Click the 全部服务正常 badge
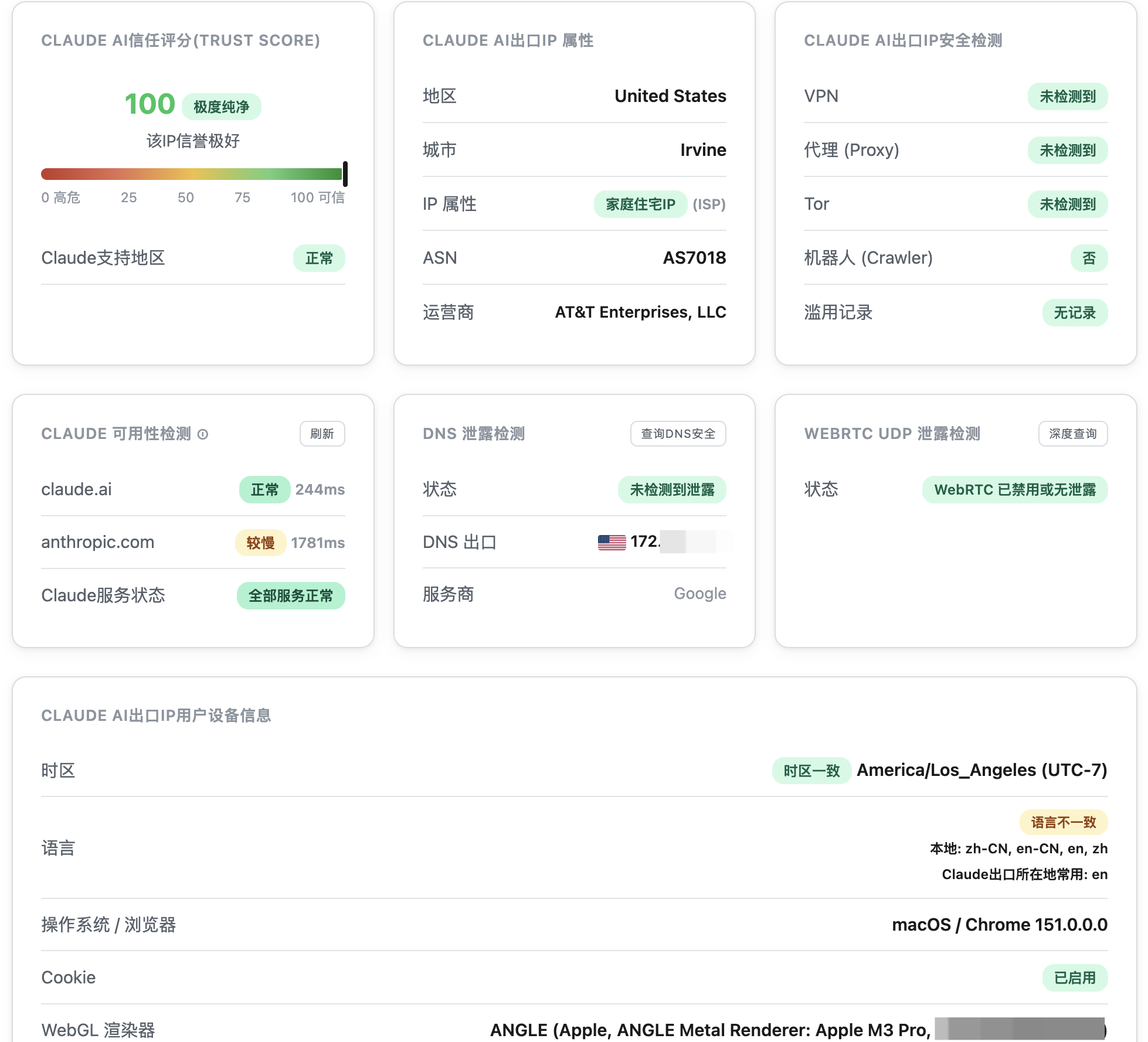This screenshot has width=1148, height=1042. pyautogui.click(x=291, y=595)
